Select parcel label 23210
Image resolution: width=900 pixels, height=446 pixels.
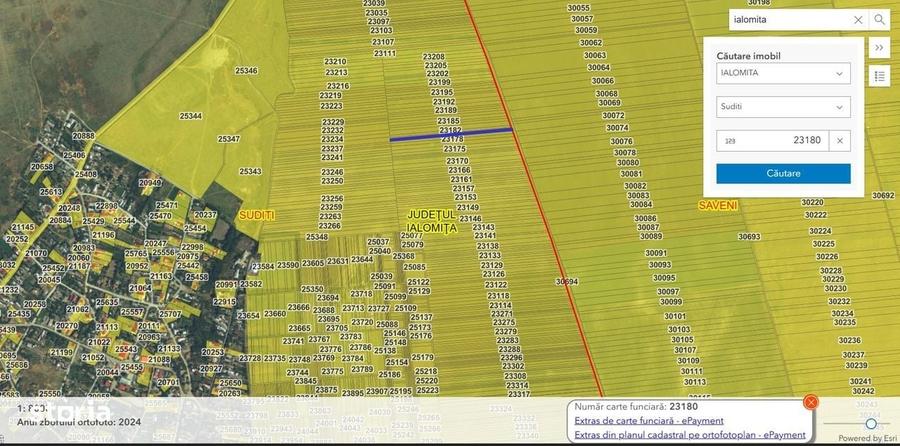click(335, 61)
